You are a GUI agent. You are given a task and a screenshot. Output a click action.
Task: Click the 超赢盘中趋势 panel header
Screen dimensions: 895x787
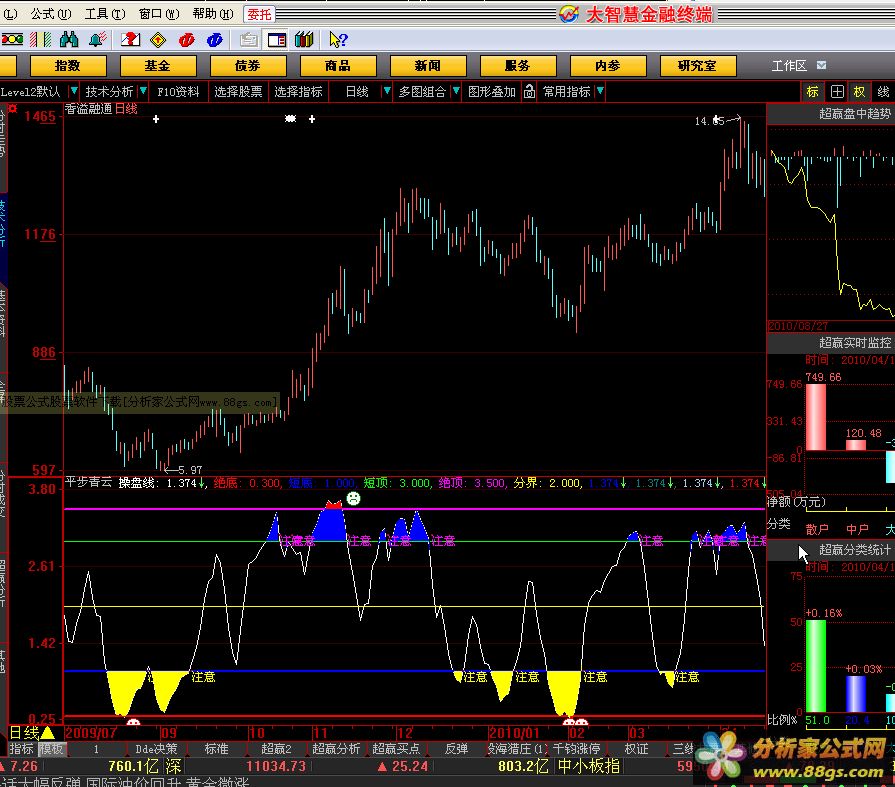pos(831,114)
